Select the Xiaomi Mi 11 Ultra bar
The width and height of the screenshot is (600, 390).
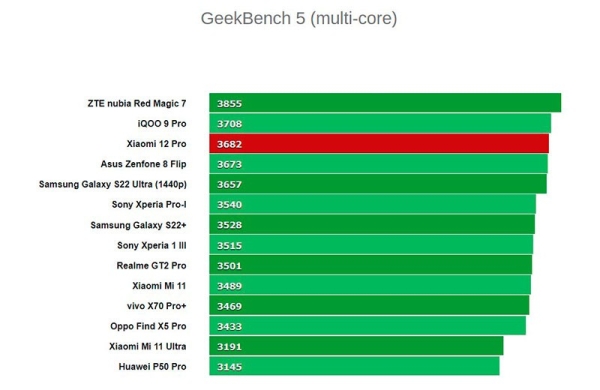click(x=356, y=346)
